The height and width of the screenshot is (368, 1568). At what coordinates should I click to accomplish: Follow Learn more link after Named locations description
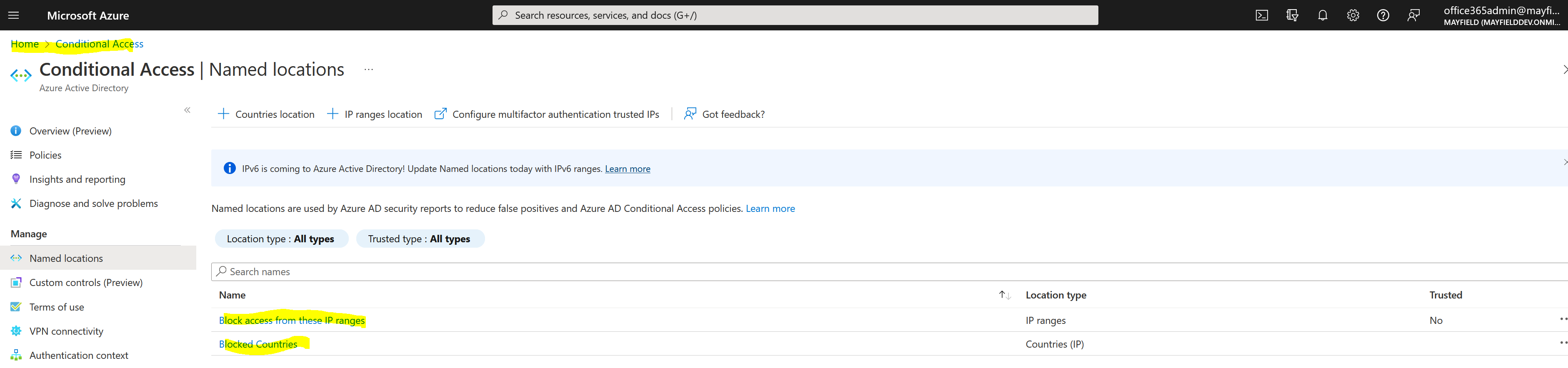[x=770, y=208]
